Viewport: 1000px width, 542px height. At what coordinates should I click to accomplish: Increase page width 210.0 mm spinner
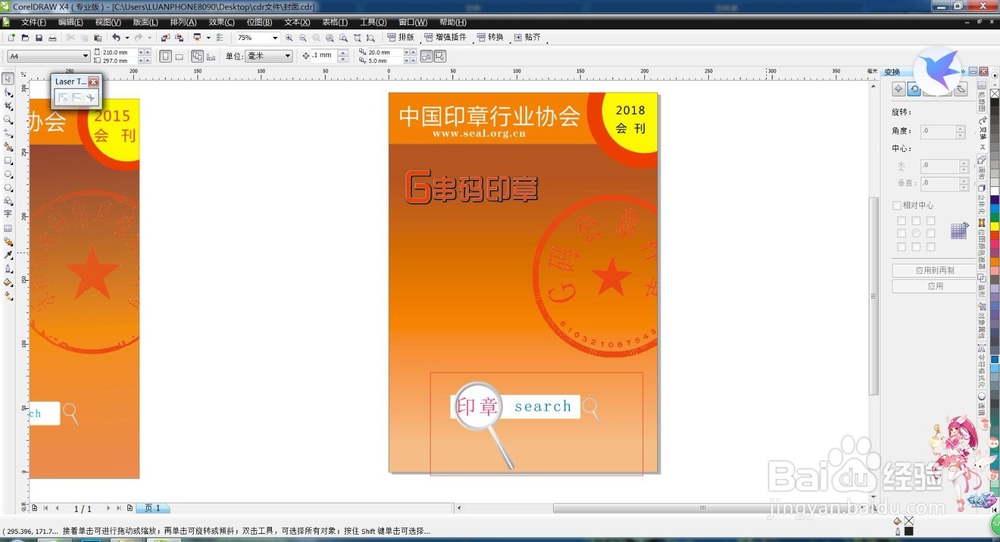click(147, 52)
